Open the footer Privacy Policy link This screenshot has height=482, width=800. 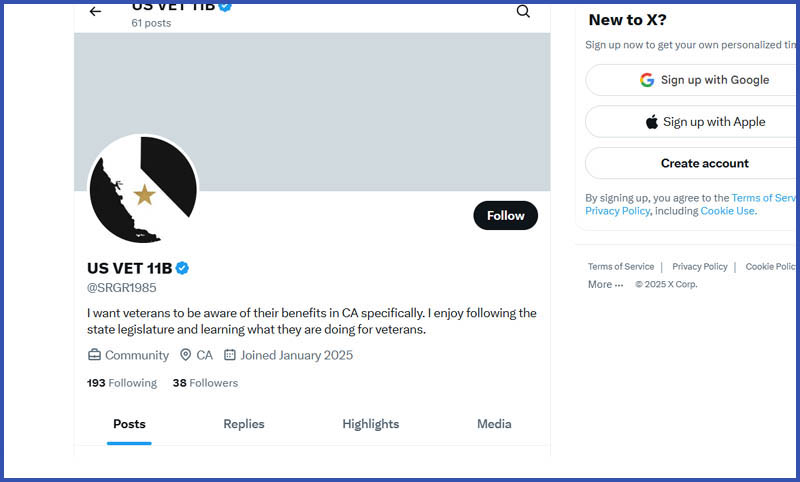pos(699,267)
